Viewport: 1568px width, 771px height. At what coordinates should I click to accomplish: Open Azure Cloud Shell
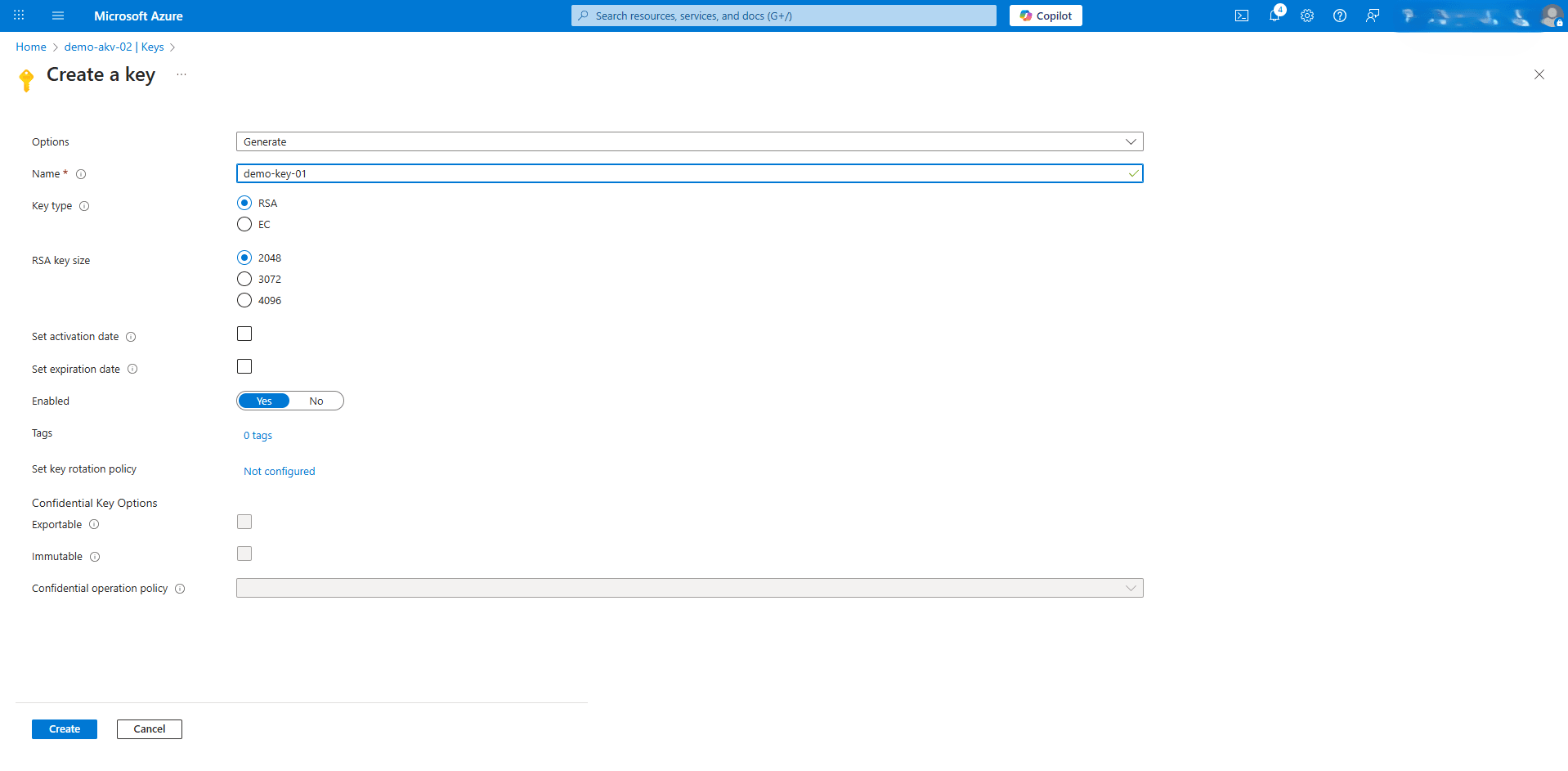pos(1242,16)
